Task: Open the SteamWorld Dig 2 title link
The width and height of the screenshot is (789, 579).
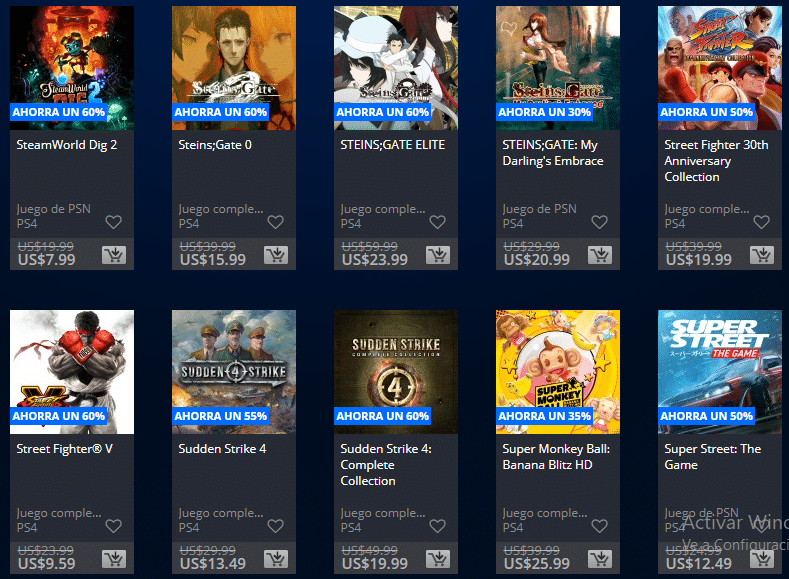Action: click(x=66, y=145)
